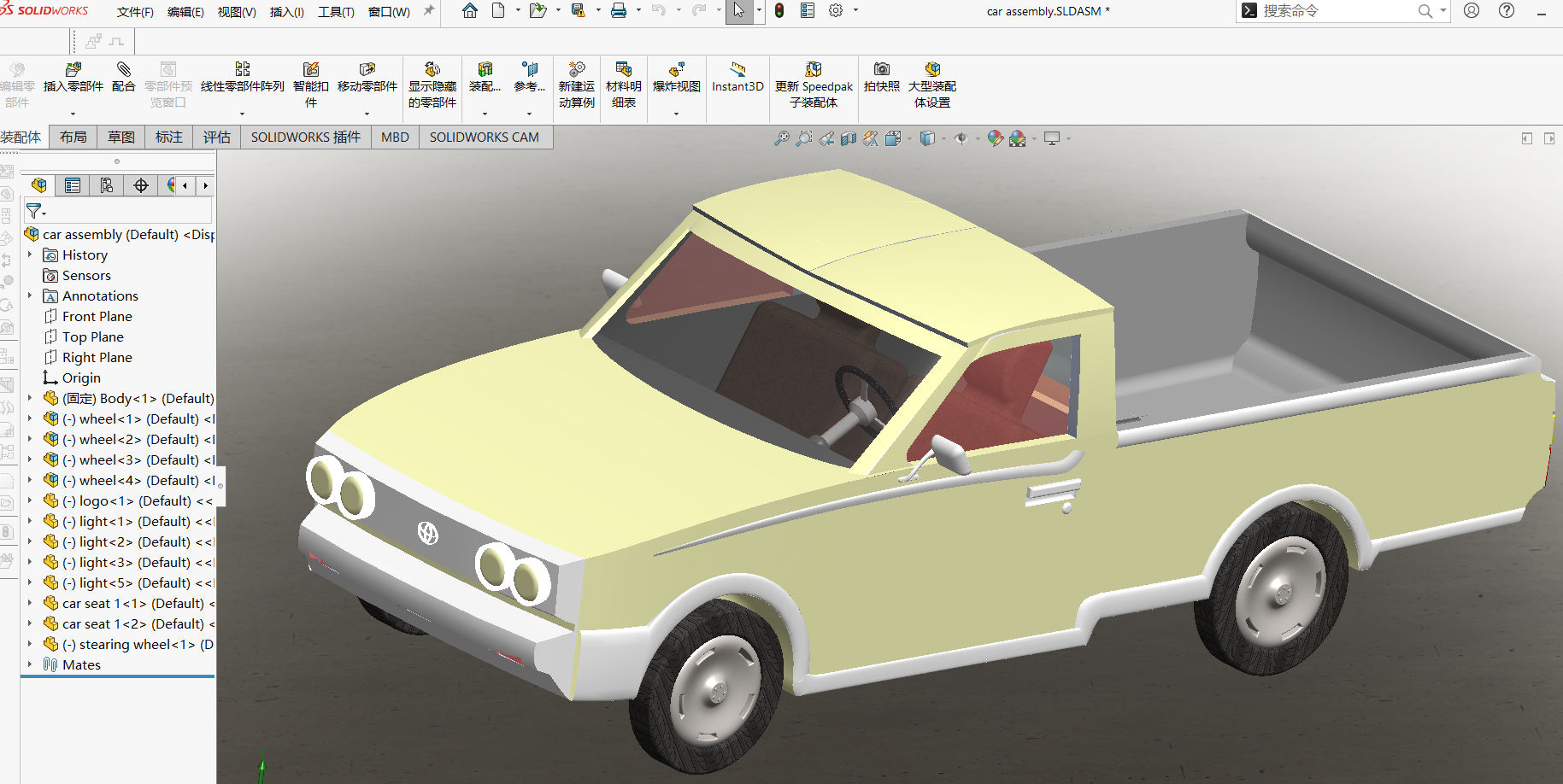Click the Previous View icon

click(826, 138)
